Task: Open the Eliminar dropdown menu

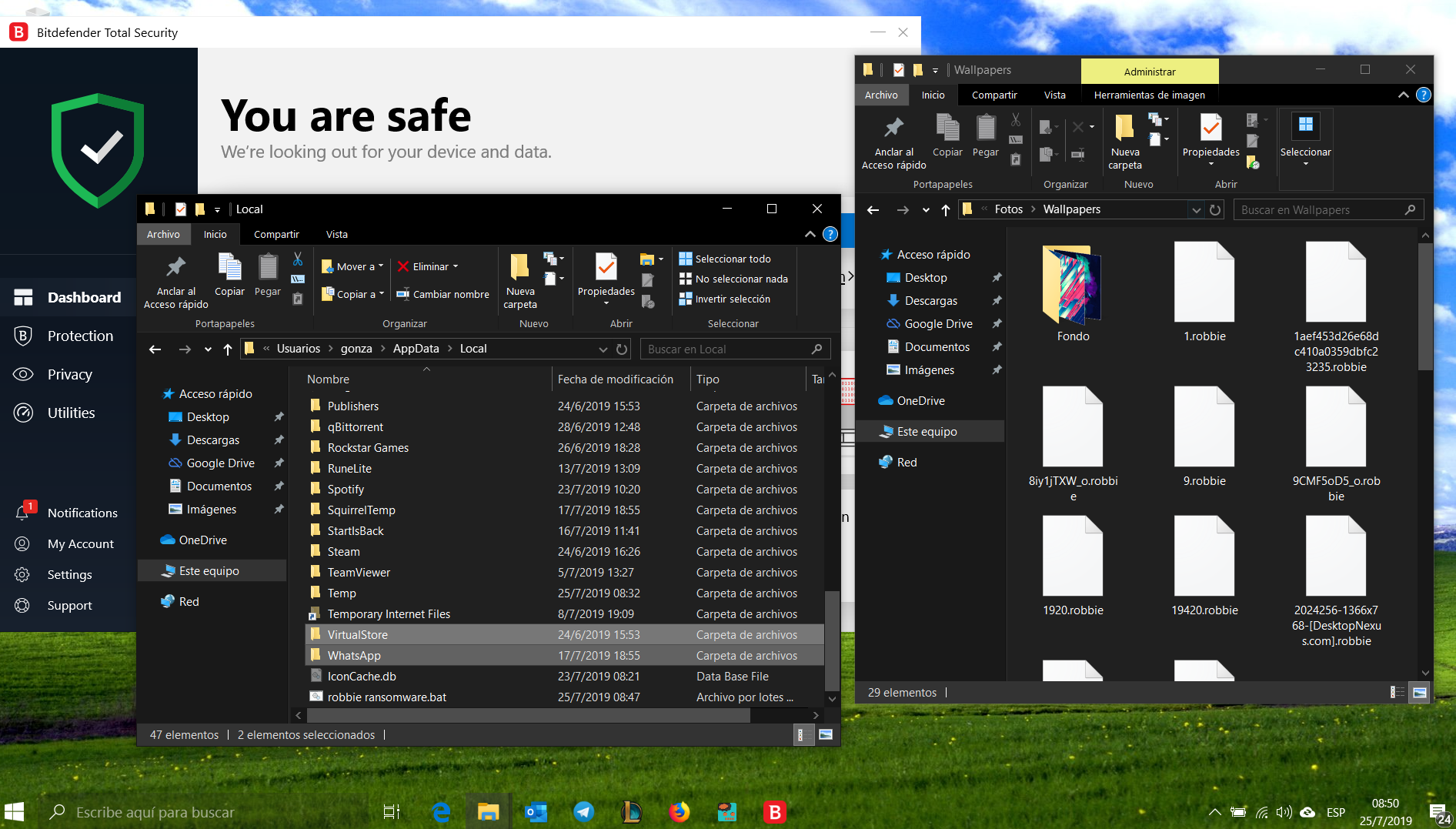Action: (x=456, y=266)
